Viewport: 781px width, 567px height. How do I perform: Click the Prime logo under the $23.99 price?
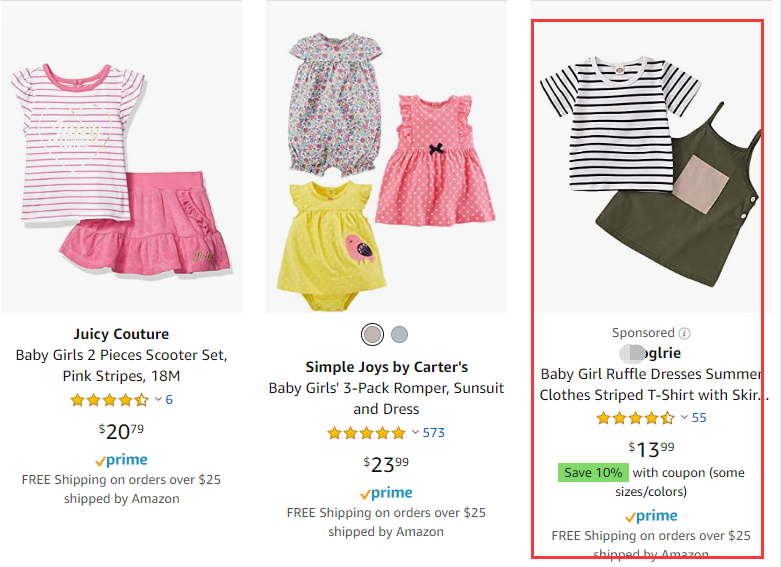pyautogui.click(x=385, y=493)
